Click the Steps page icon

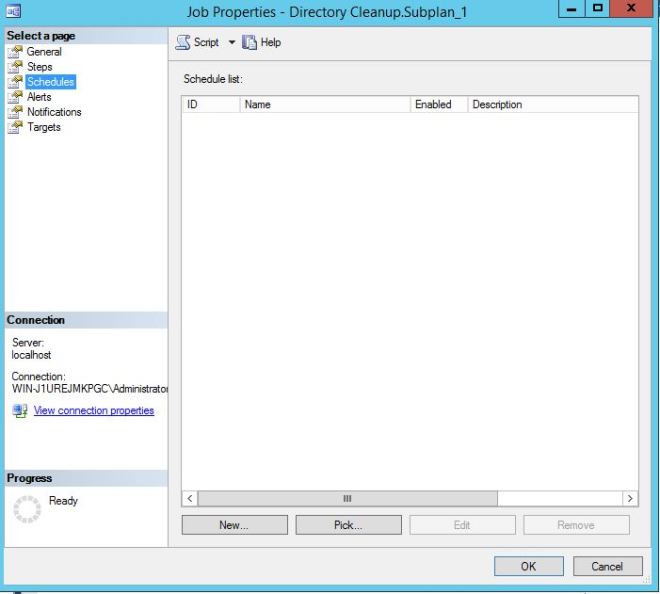tap(16, 67)
